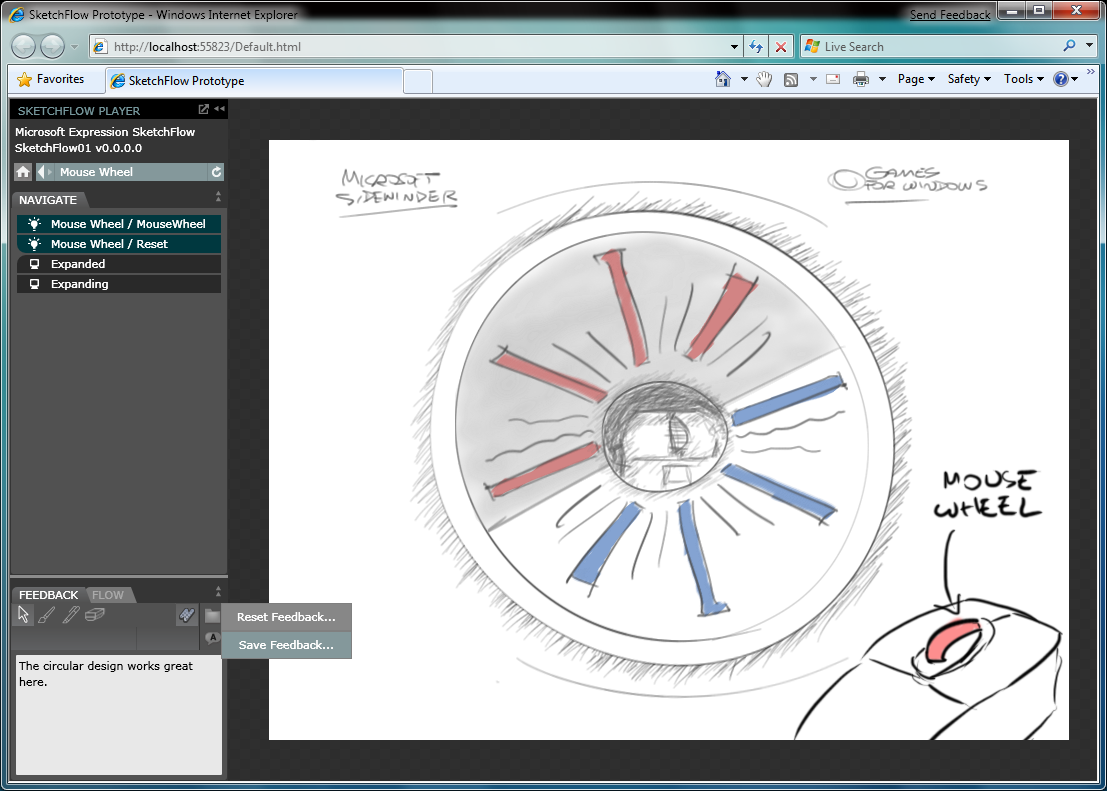Open the recent pages dropdown

tap(74, 47)
